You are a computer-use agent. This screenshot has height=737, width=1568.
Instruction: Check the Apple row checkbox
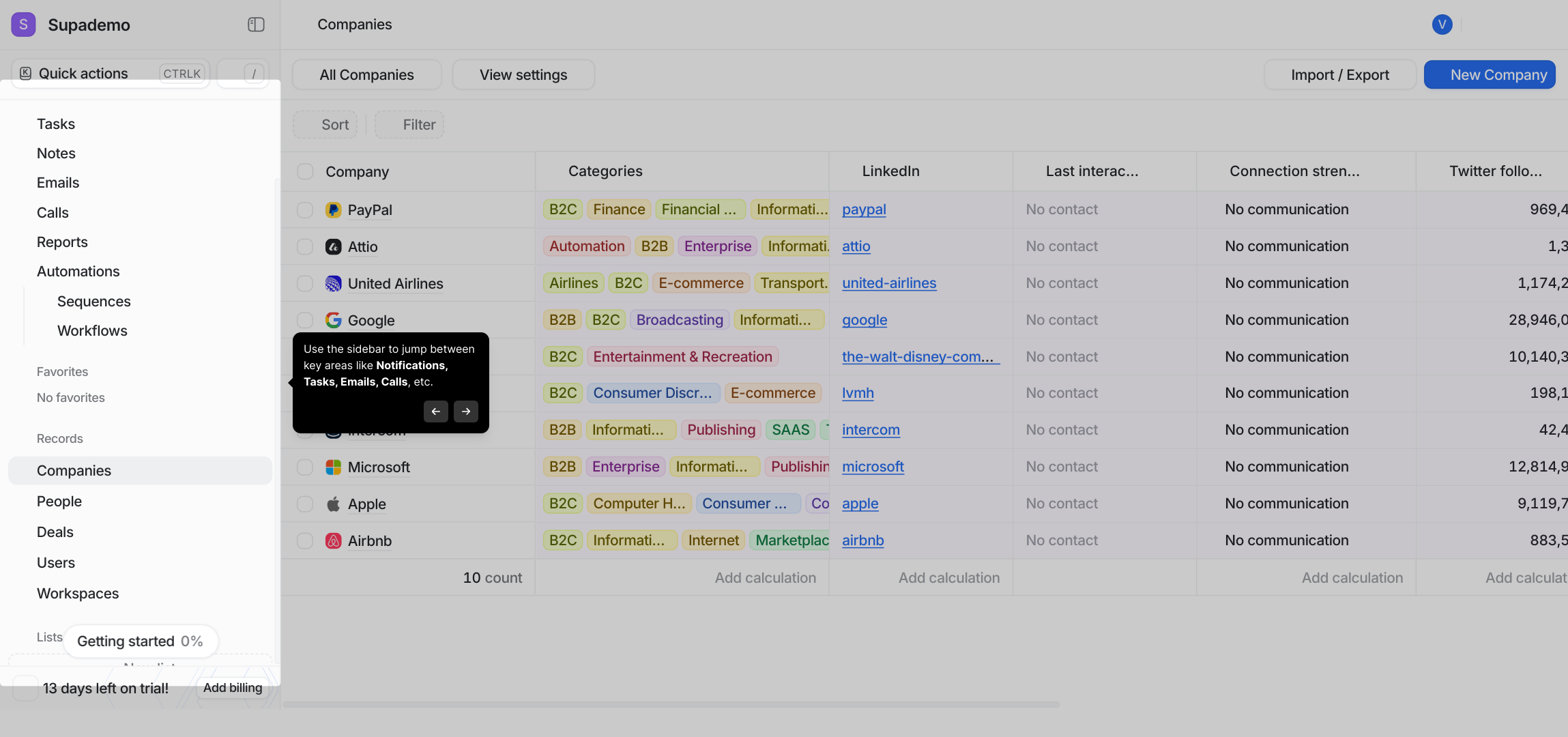(305, 504)
